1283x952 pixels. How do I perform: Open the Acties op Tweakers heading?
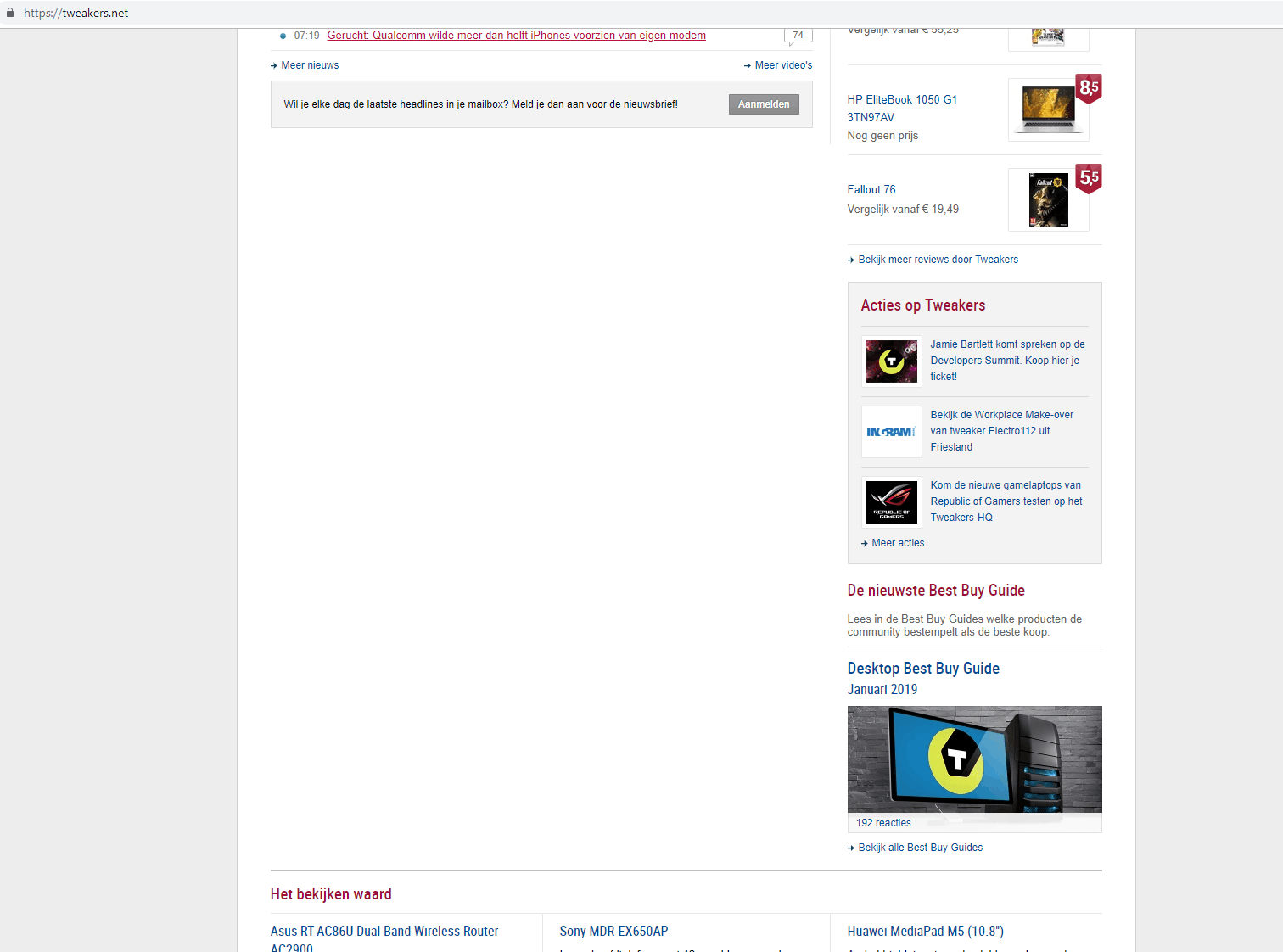point(923,305)
